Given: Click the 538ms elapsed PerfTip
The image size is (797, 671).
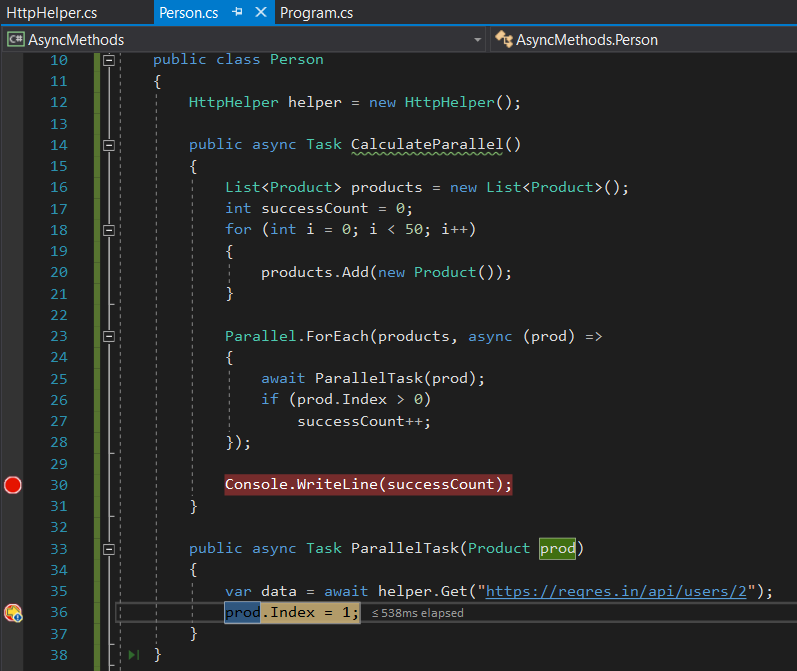Looking at the screenshot, I should tap(417, 613).
